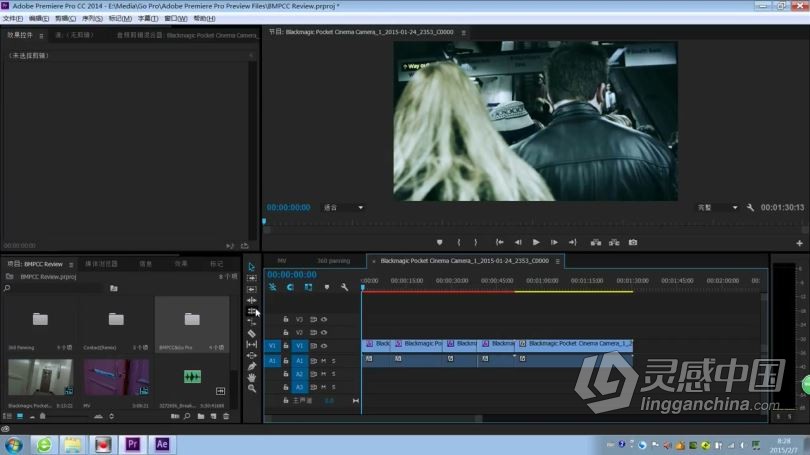This screenshot has height=455, width=810.
Task: Open the button editor plus icon
Action: (799, 243)
